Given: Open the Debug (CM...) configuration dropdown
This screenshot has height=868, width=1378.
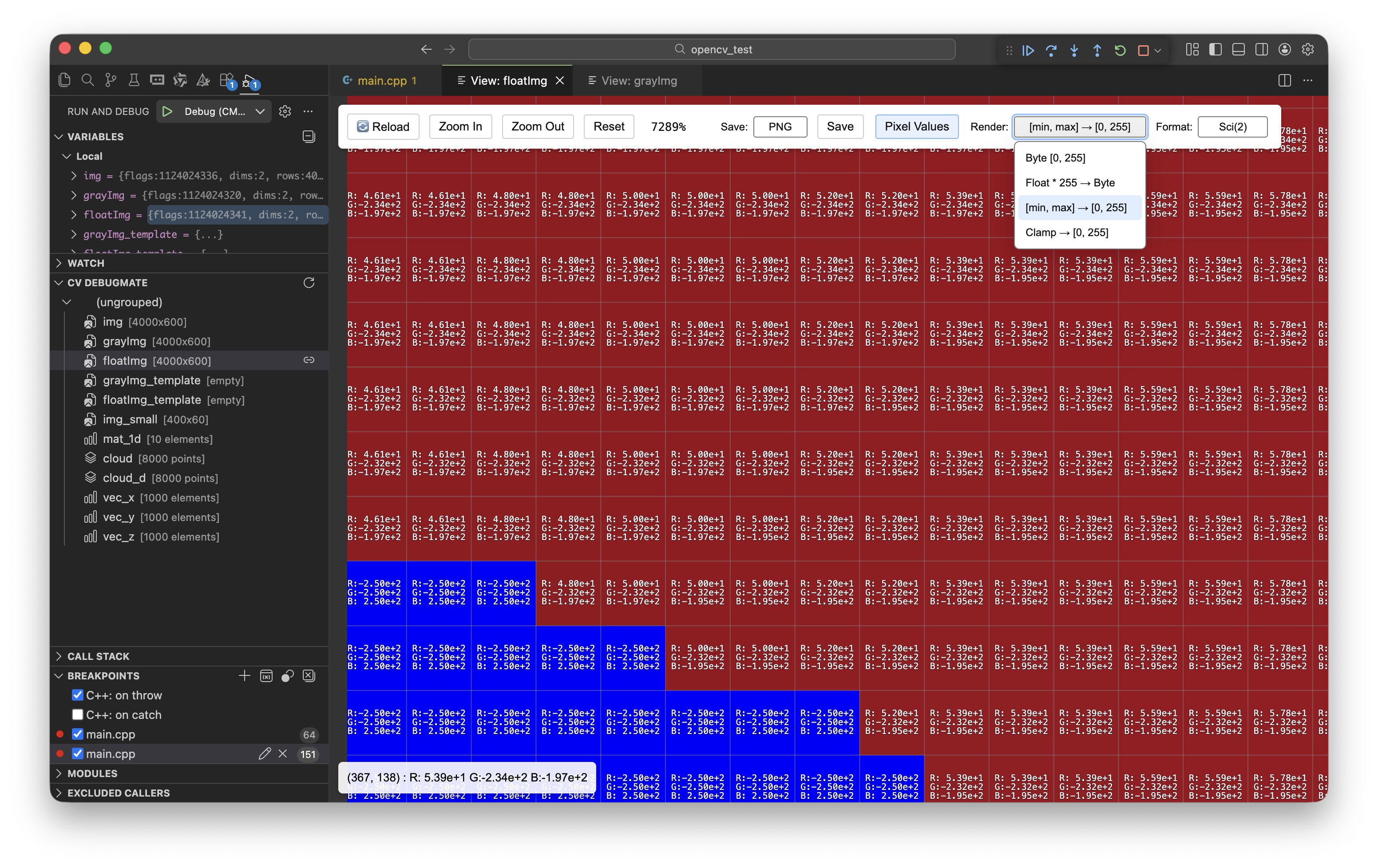Looking at the screenshot, I should pyautogui.click(x=261, y=111).
